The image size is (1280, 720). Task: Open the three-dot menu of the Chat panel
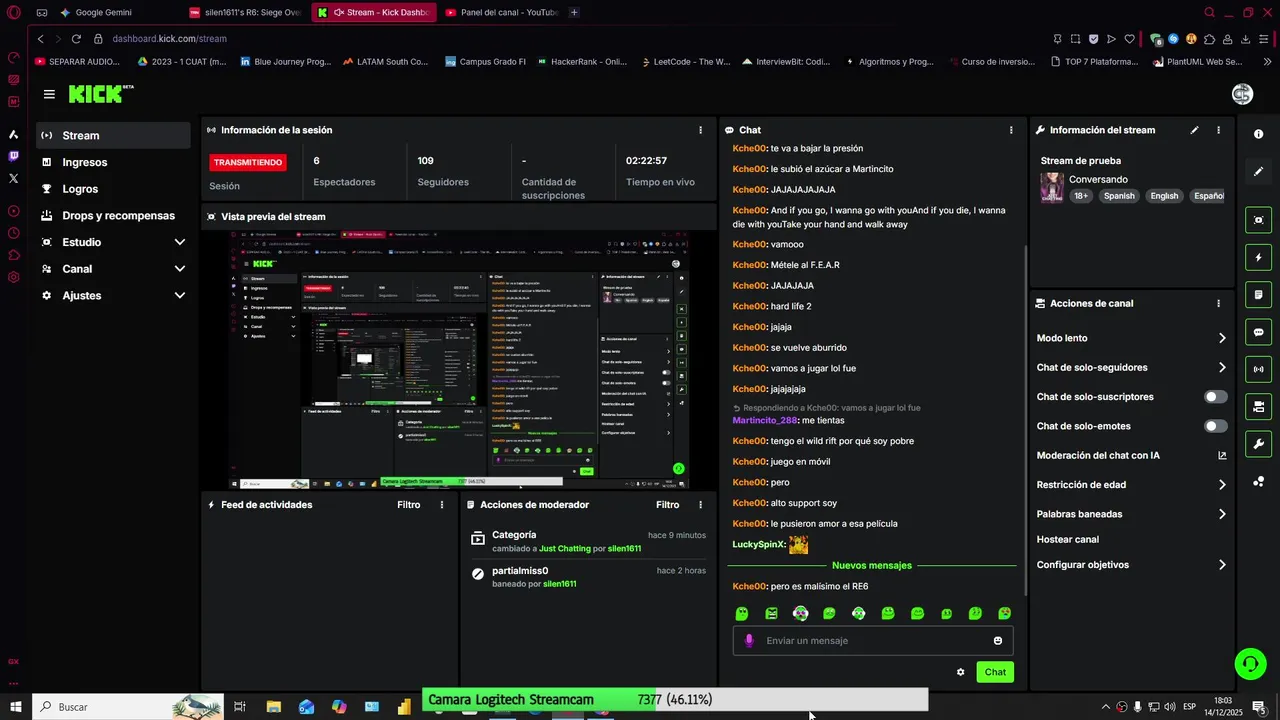pyautogui.click(x=1011, y=130)
